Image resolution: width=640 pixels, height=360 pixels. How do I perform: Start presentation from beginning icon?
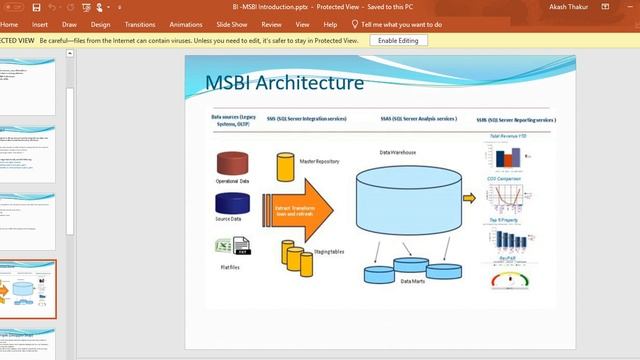pos(86,7)
